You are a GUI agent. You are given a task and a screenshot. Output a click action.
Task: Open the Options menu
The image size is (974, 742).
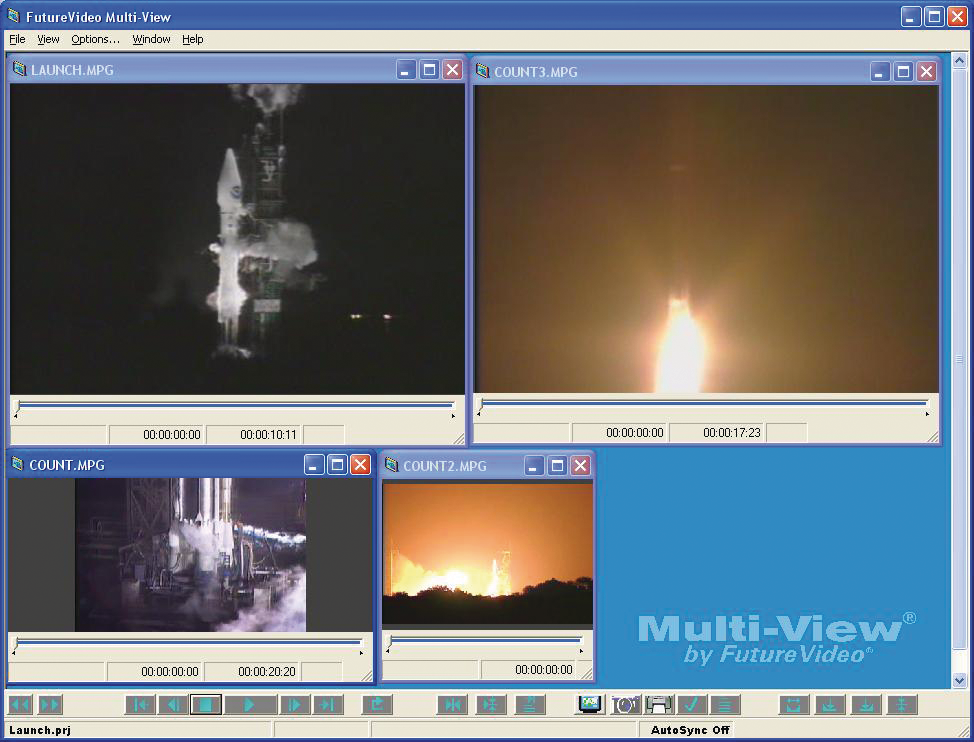point(95,39)
